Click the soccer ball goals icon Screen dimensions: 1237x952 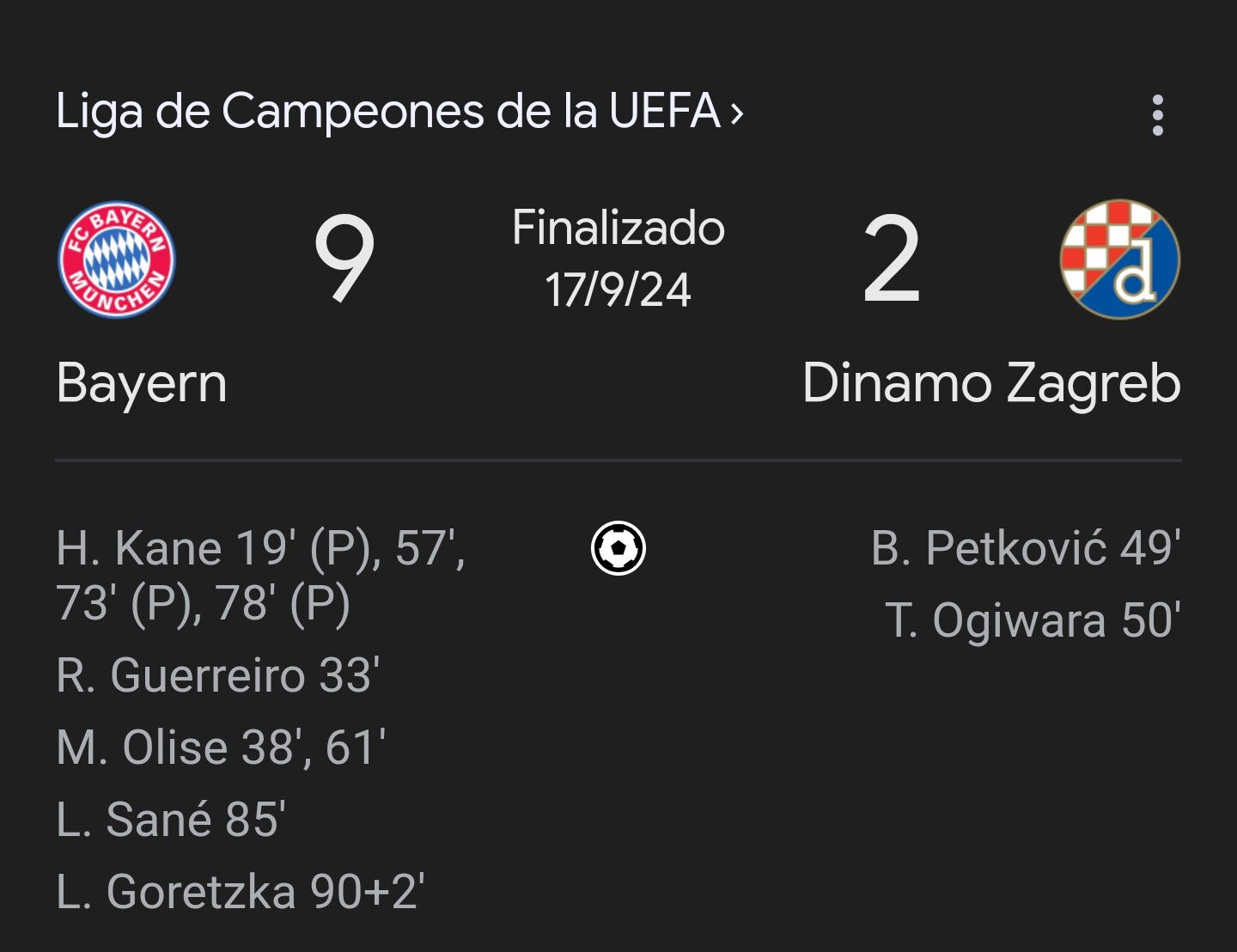618,548
